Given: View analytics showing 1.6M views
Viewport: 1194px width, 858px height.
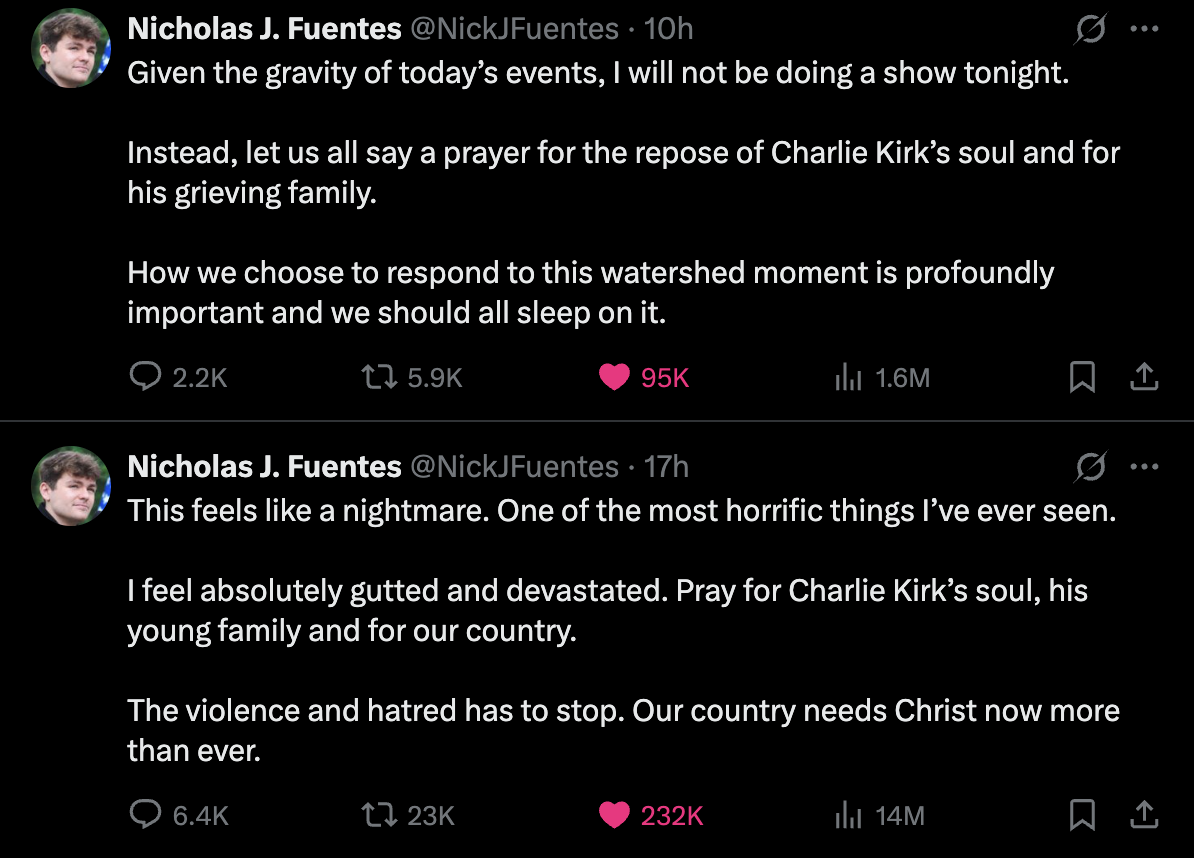Looking at the screenshot, I should coord(847,377).
